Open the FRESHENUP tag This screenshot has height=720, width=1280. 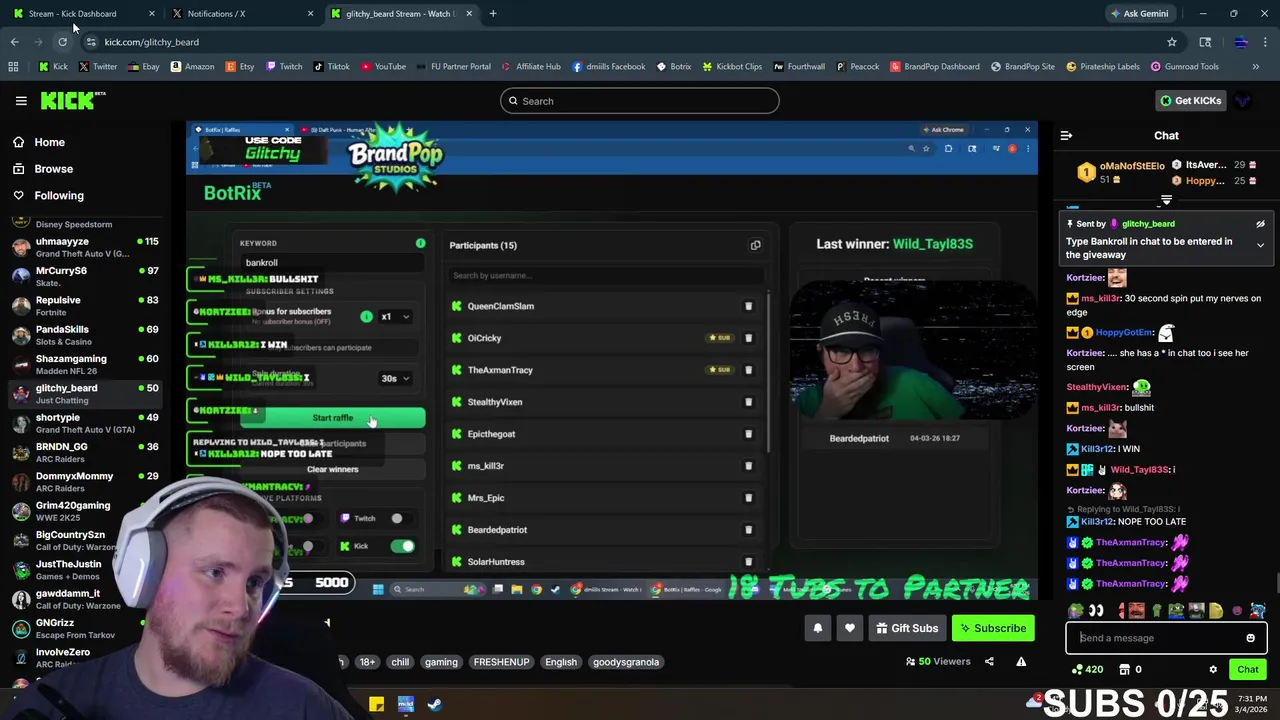[x=501, y=662]
